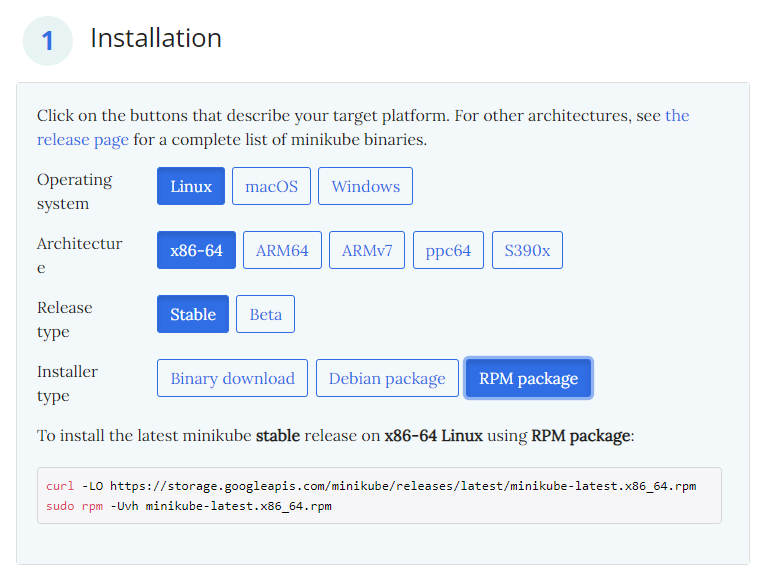Choose the Binary download installer type

(x=232, y=378)
